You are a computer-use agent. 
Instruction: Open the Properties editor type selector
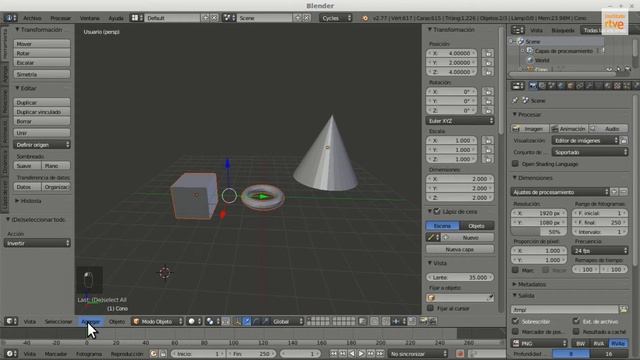(x=518, y=86)
